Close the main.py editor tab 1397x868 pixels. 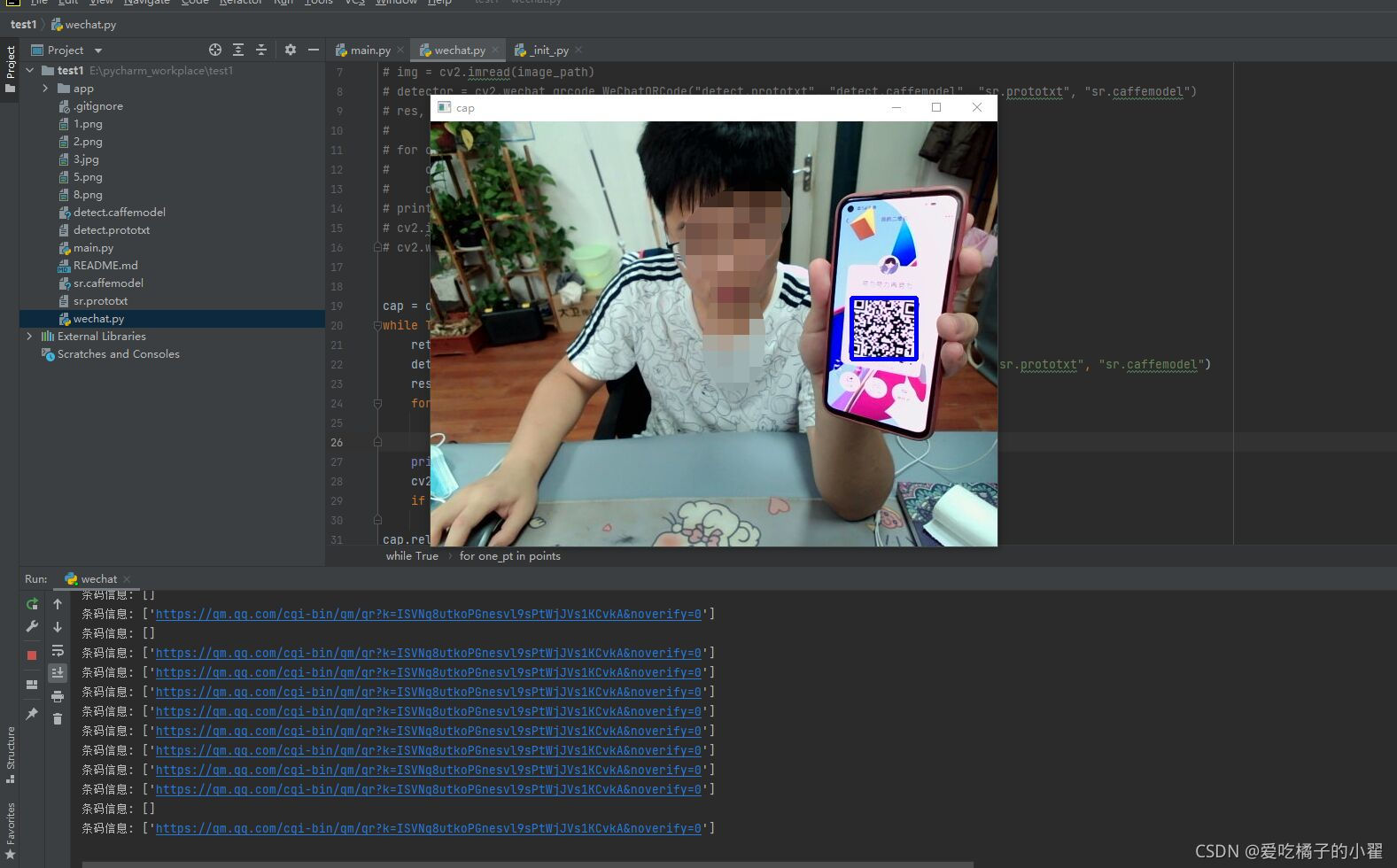coord(400,50)
